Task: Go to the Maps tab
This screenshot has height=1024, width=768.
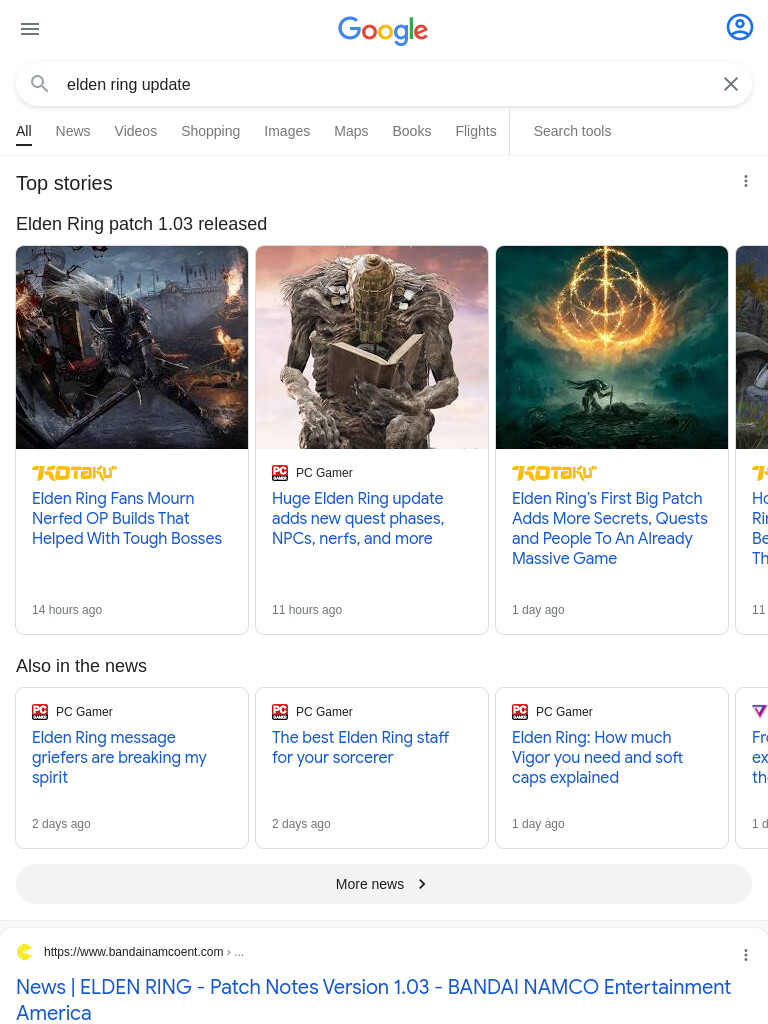Action: [x=351, y=131]
